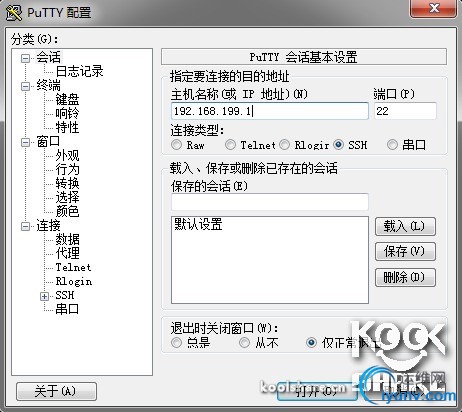The width and height of the screenshot is (462, 412).
Task: Click the 保存(V) button
Action: coord(405,252)
